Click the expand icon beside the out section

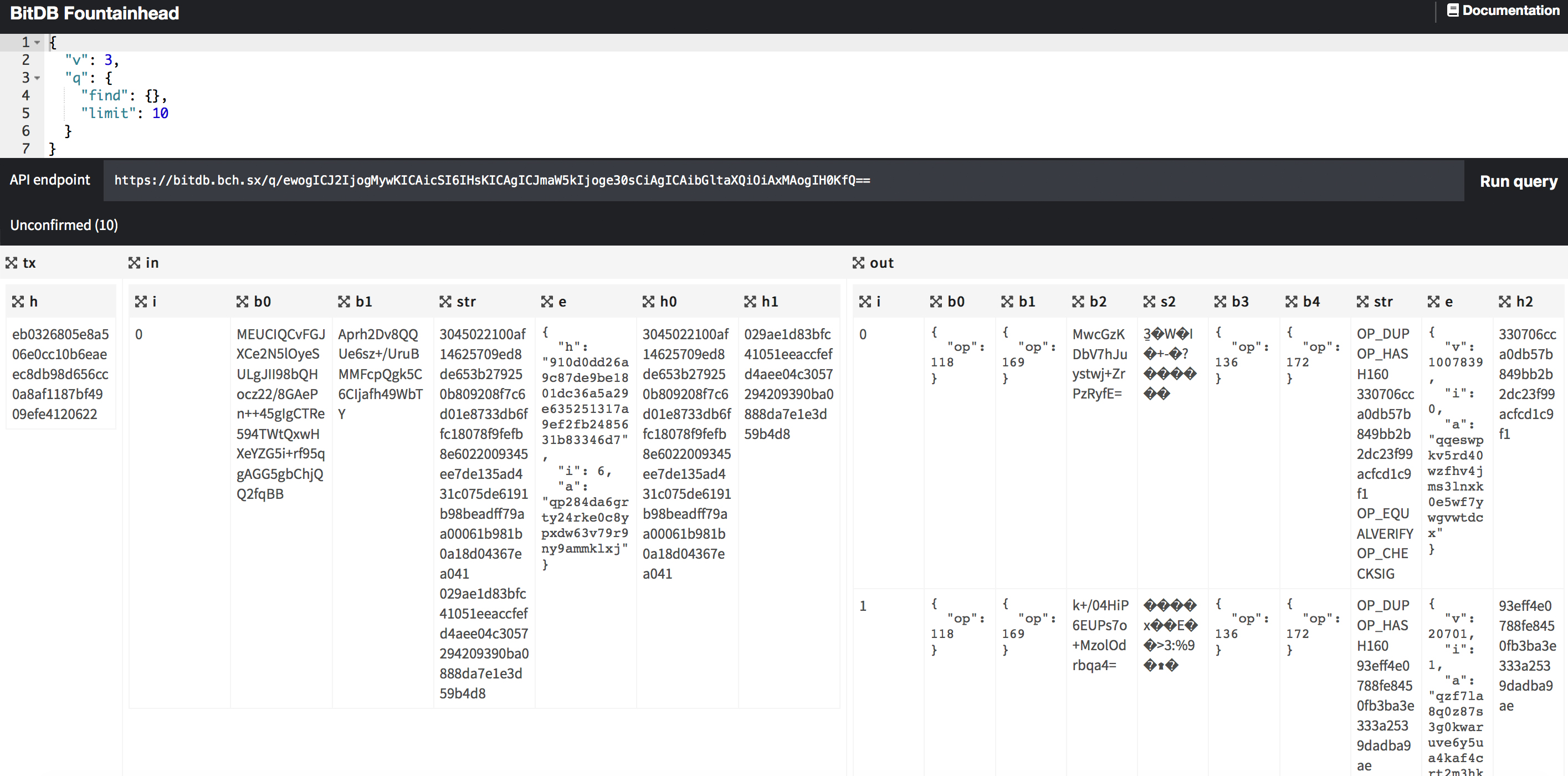tap(858, 263)
